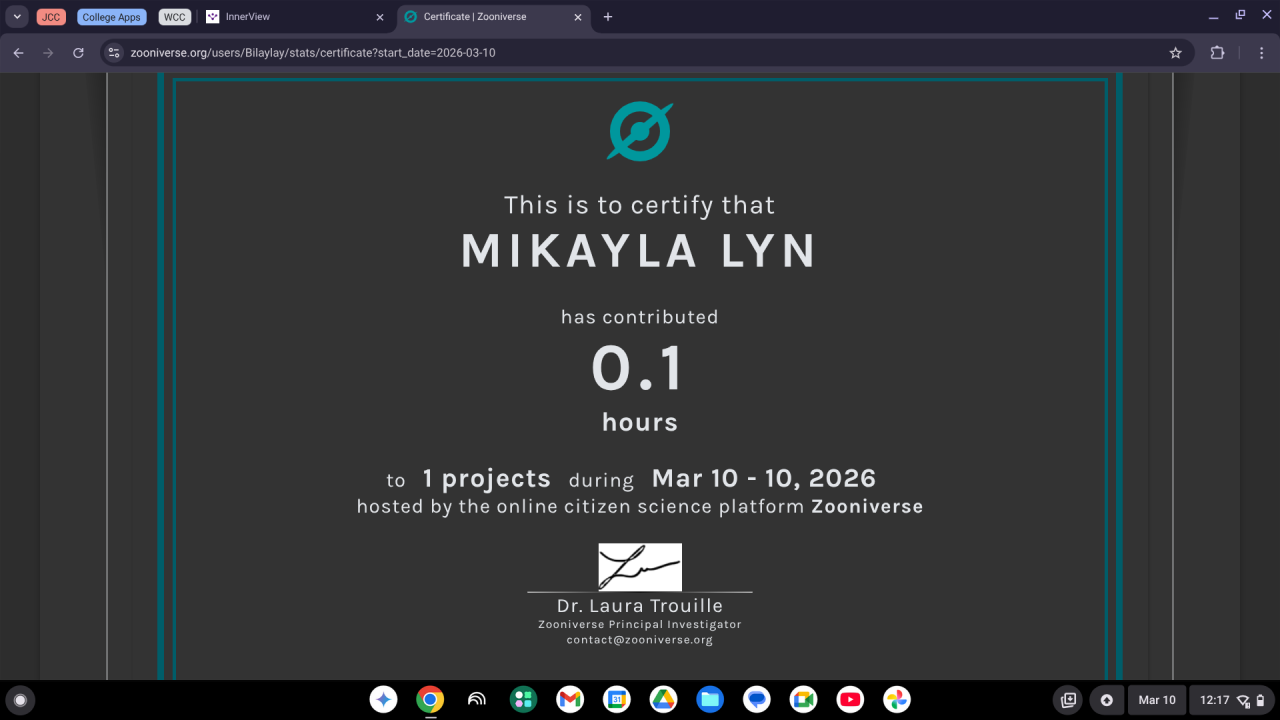
Task: Open the Mar 10 calendar date button
Action: pyautogui.click(x=1157, y=700)
